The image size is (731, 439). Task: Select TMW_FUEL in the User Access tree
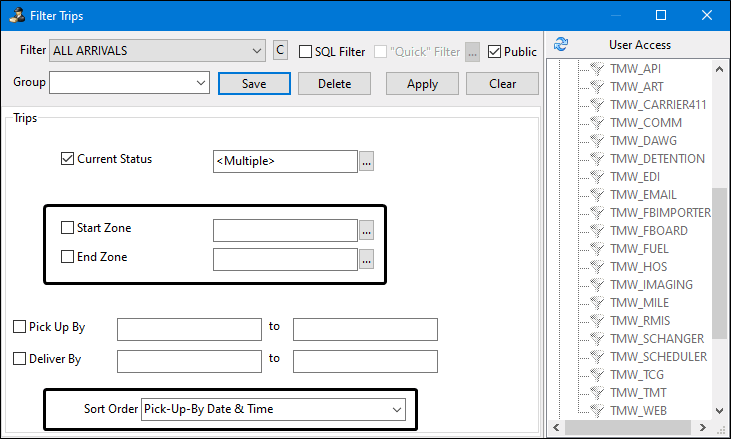pos(639,249)
